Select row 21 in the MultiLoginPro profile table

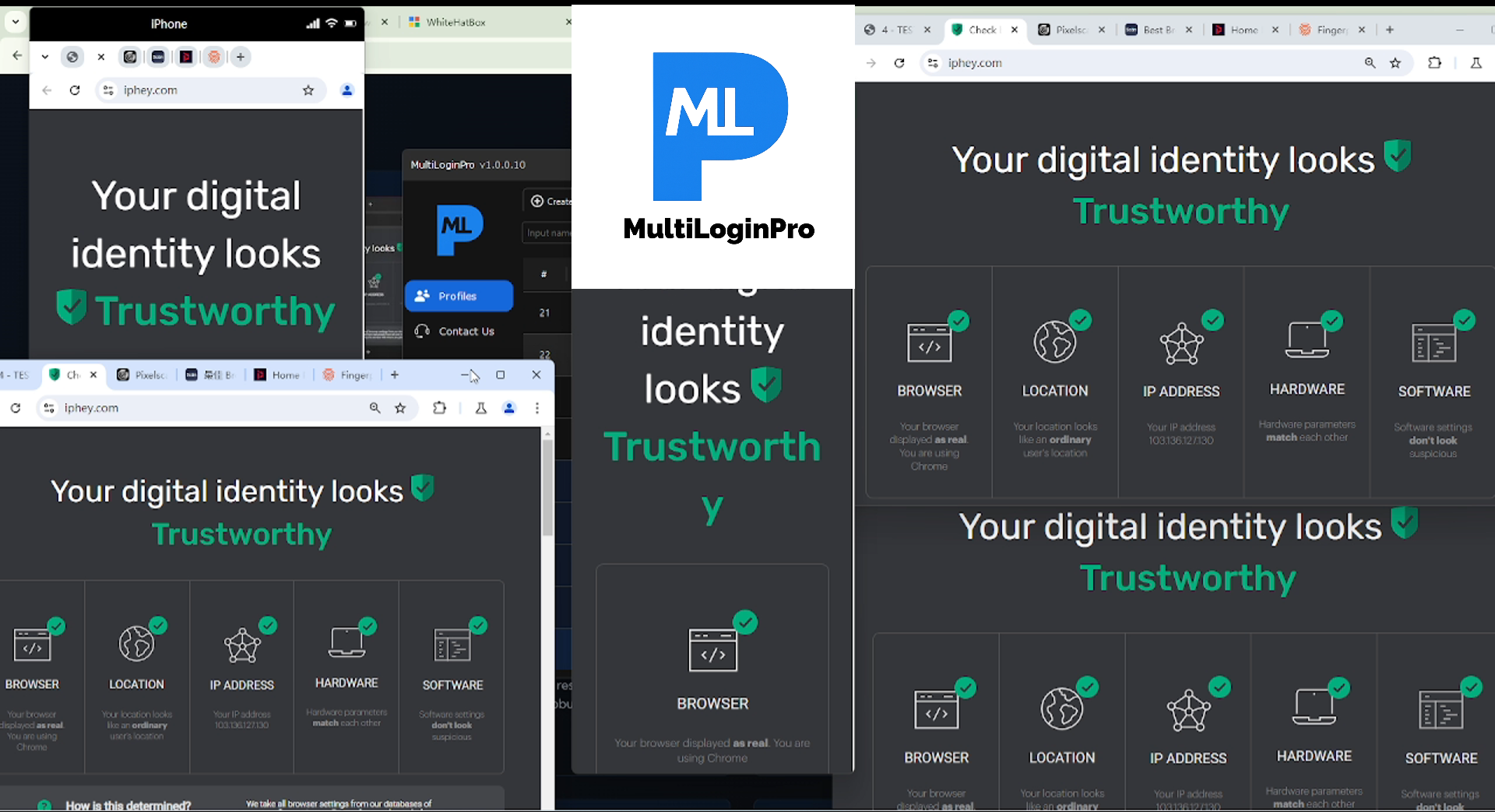coord(545,312)
